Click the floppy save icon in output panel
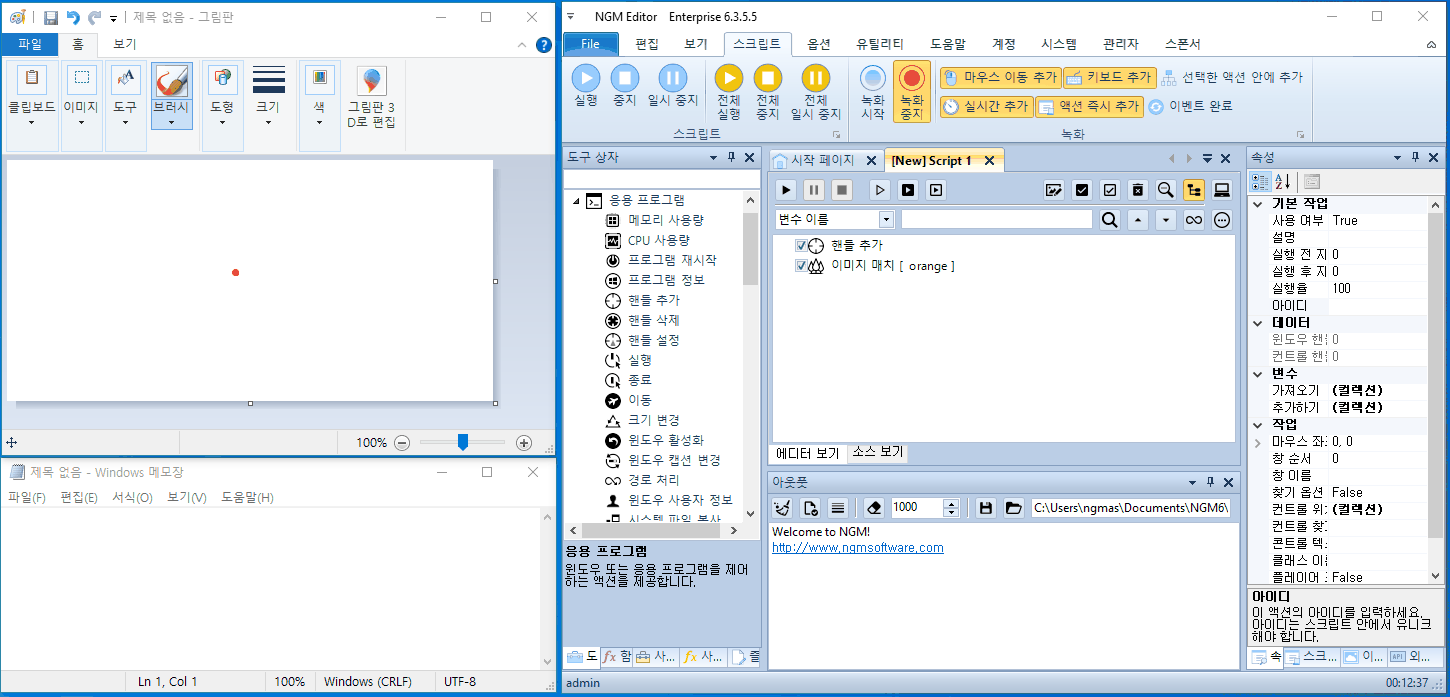Image resolution: width=1450 pixels, height=697 pixels. click(x=986, y=508)
